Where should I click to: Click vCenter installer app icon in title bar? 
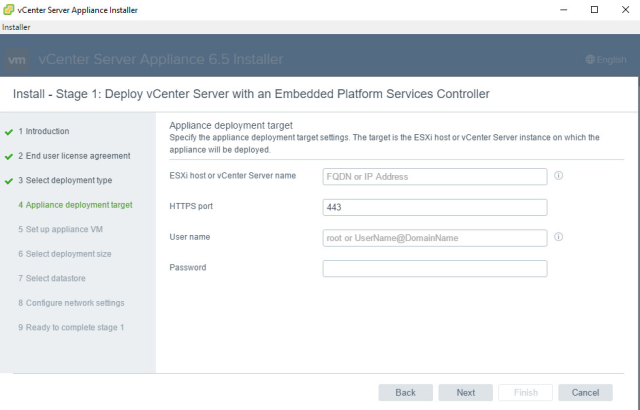point(8,10)
